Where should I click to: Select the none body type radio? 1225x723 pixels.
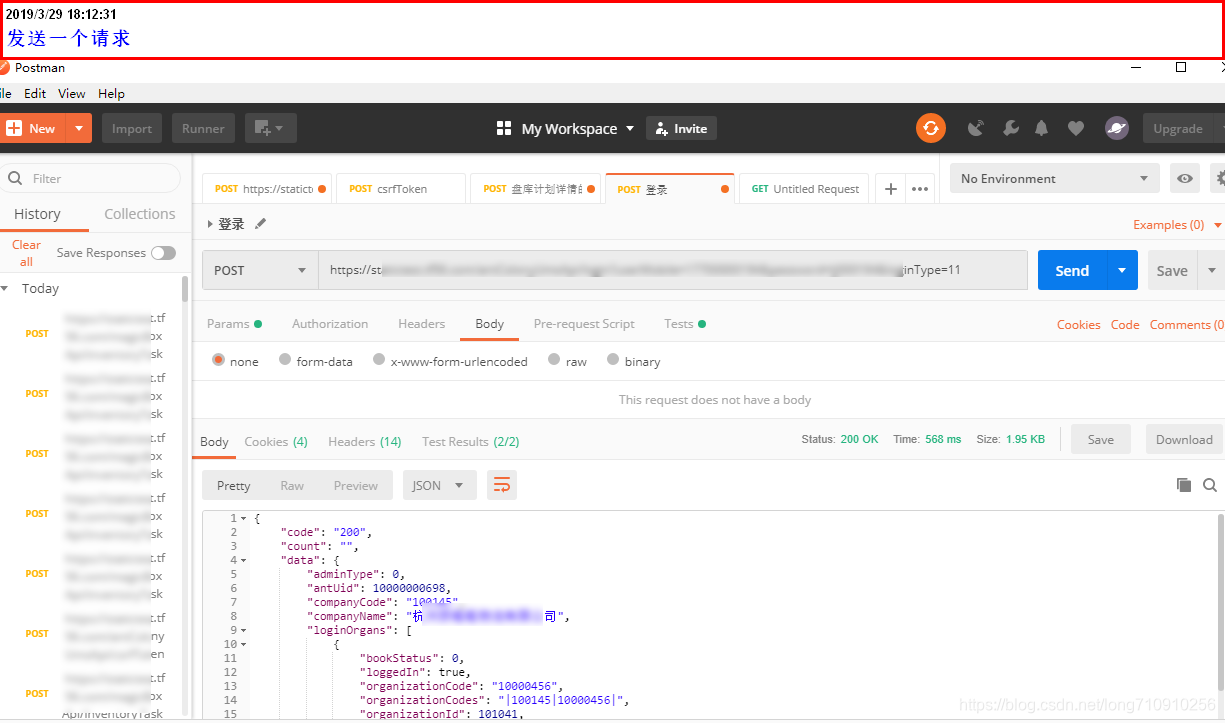(218, 360)
